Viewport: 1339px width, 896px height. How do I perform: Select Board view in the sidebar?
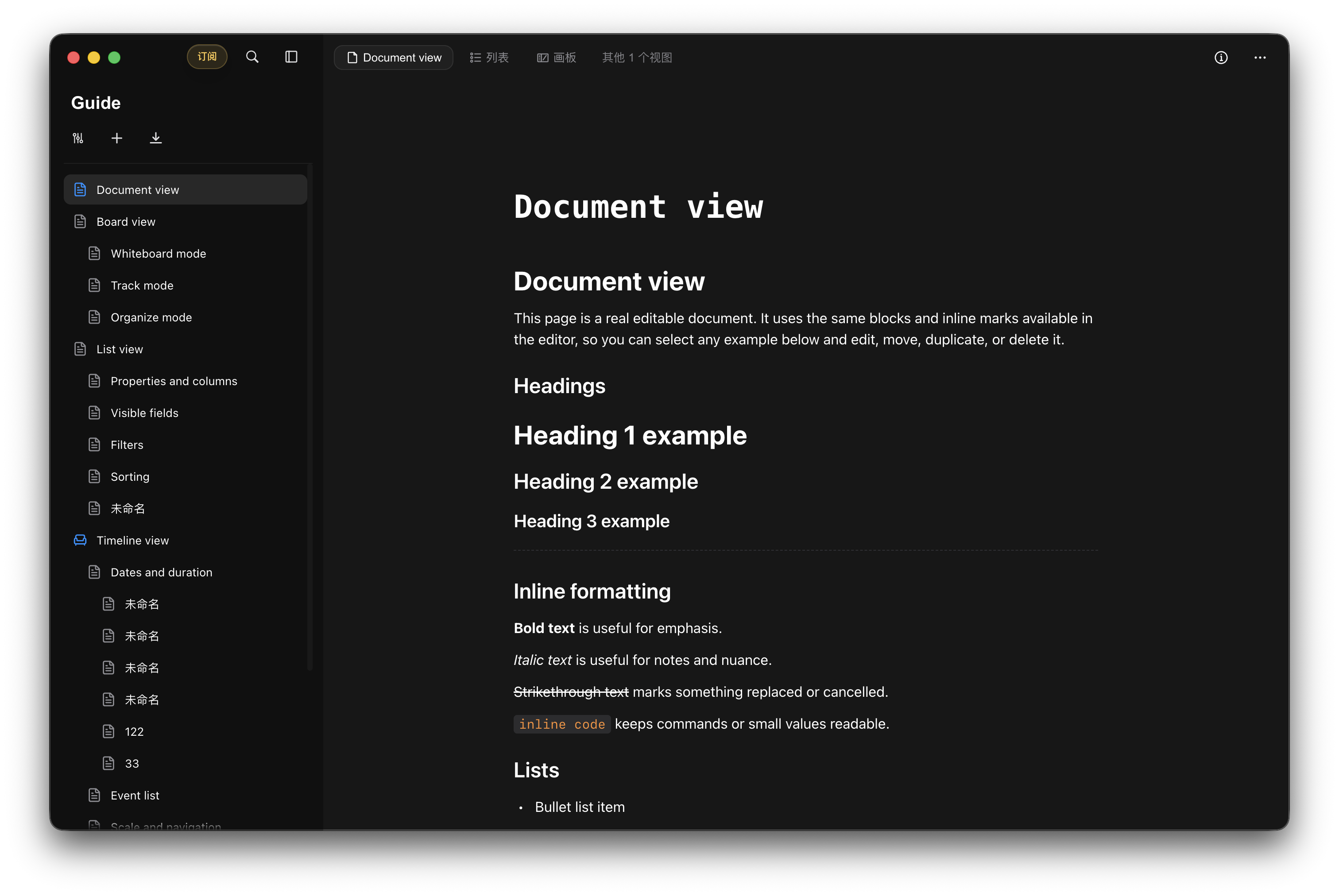pos(186,222)
